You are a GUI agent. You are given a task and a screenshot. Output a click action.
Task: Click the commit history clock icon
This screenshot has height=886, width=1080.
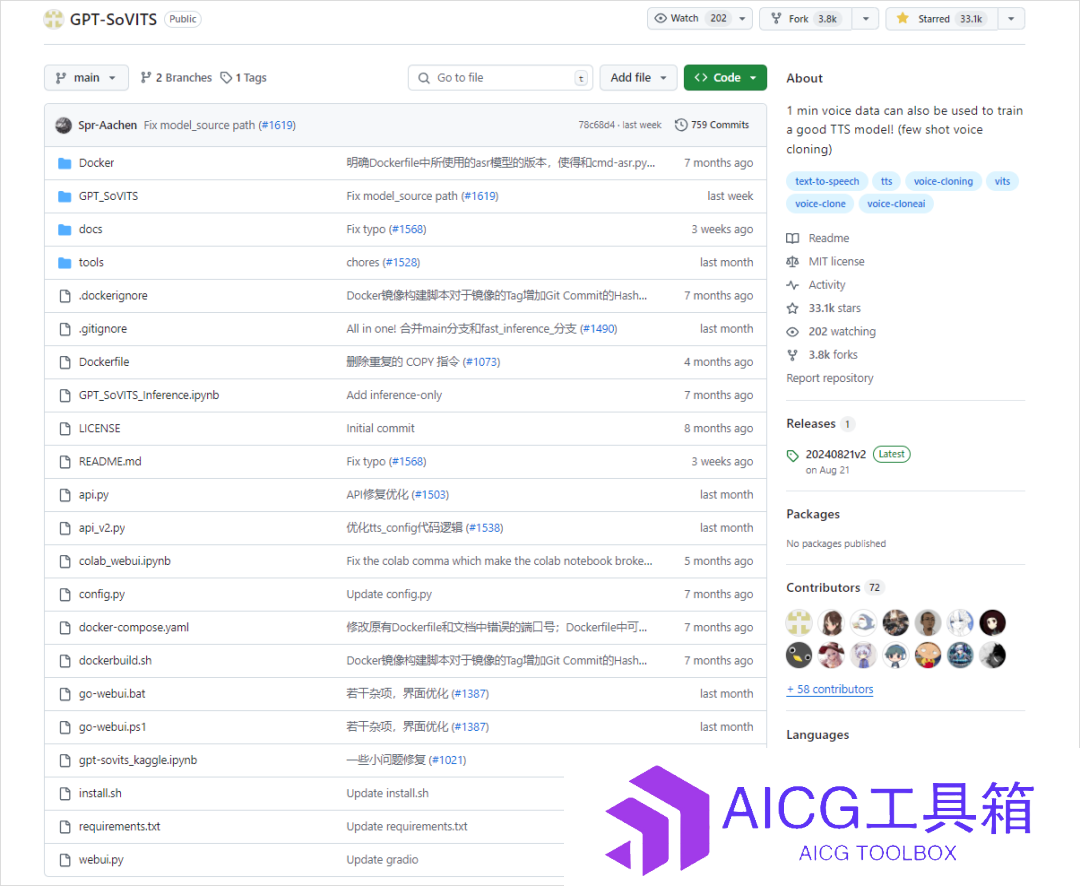(x=681, y=125)
